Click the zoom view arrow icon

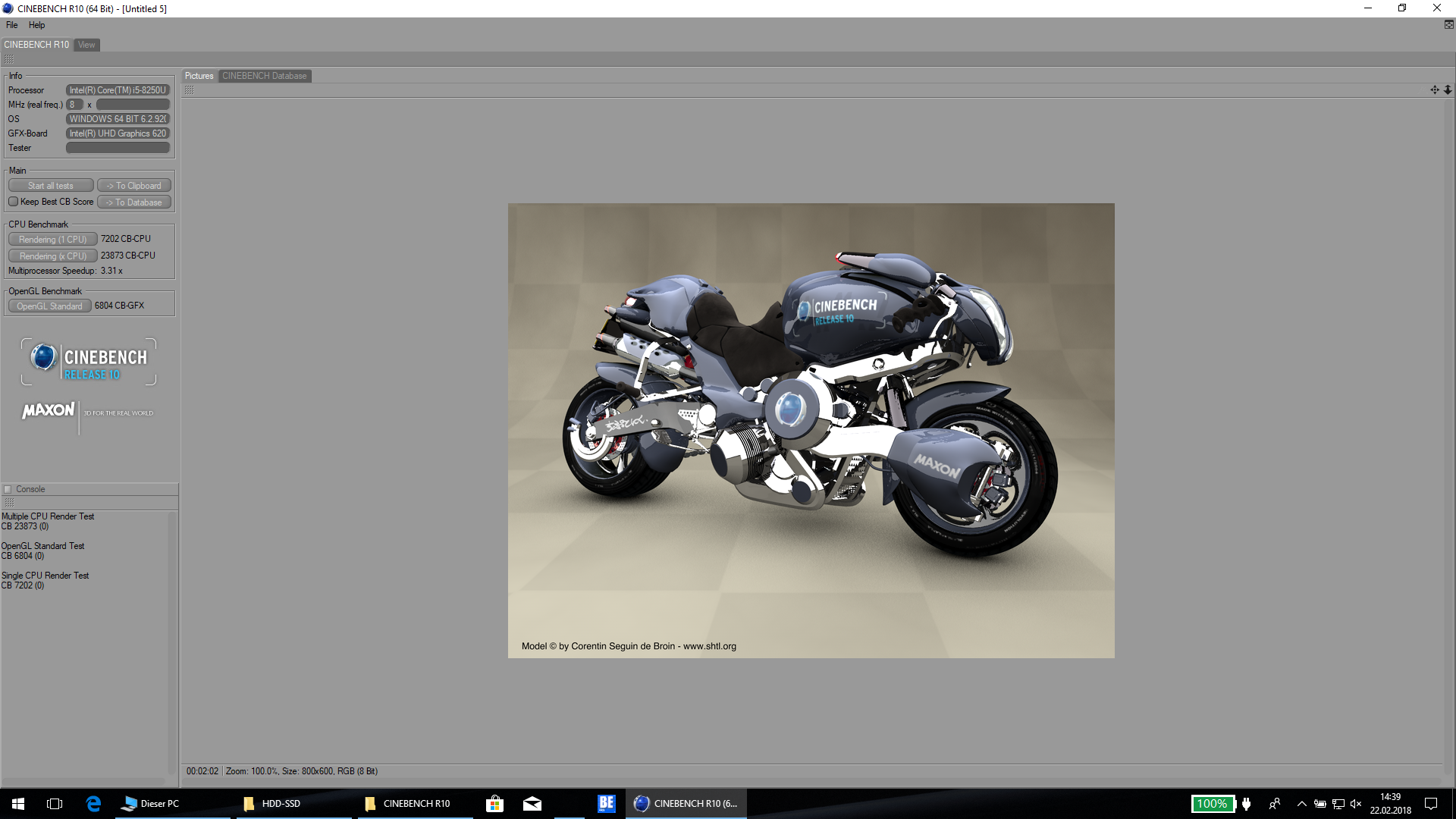click(x=1447, y=89)
